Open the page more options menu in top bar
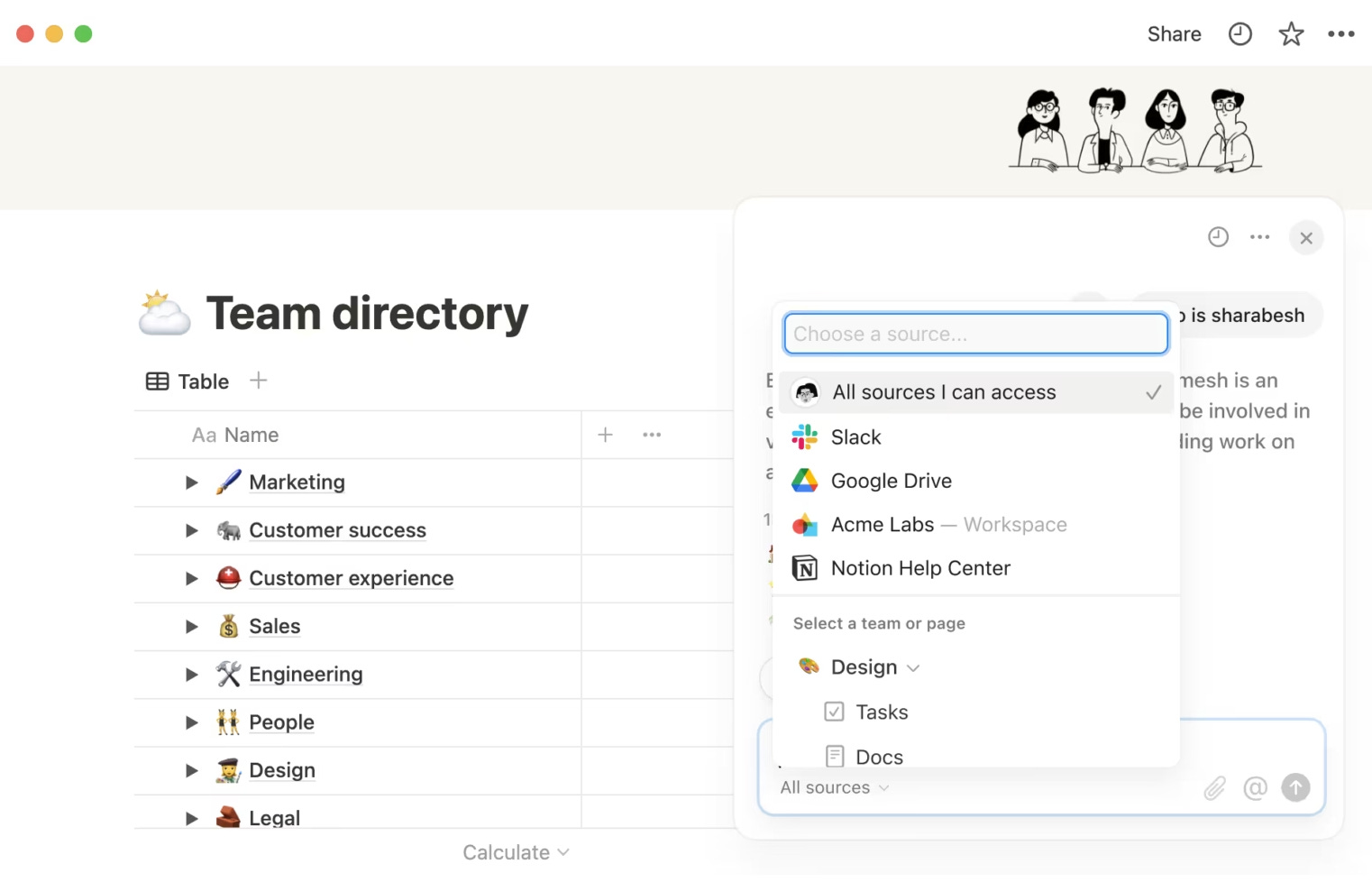This screenshot has height=882, width=1372. (1341, 34)
